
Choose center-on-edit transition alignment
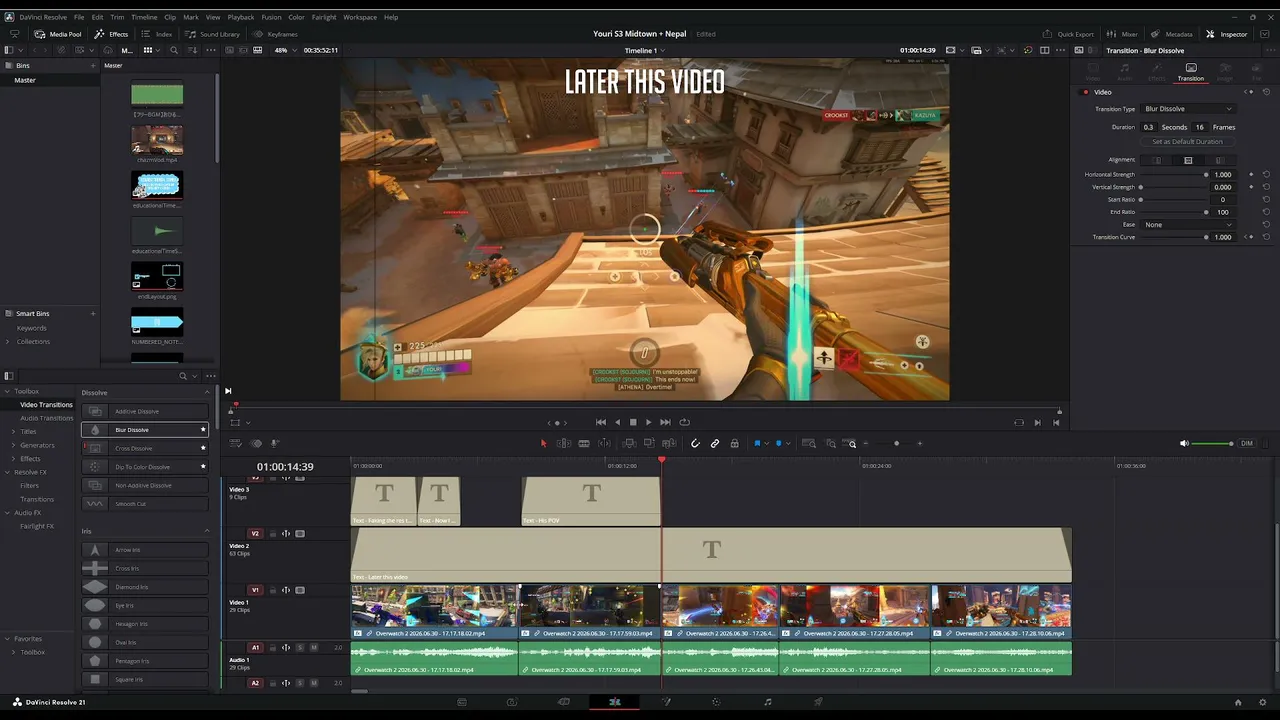point(1188,160)
